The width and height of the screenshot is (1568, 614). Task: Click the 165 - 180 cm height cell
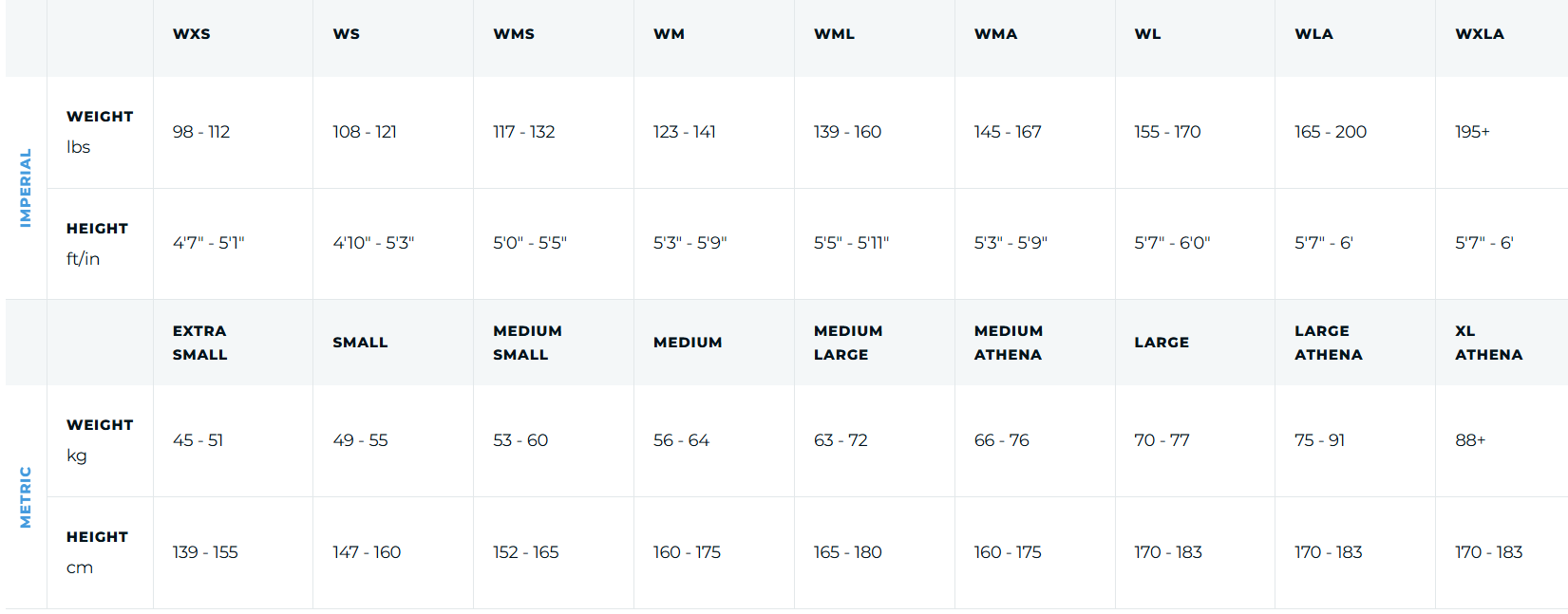pyautogui.click(x=847, y=552)
